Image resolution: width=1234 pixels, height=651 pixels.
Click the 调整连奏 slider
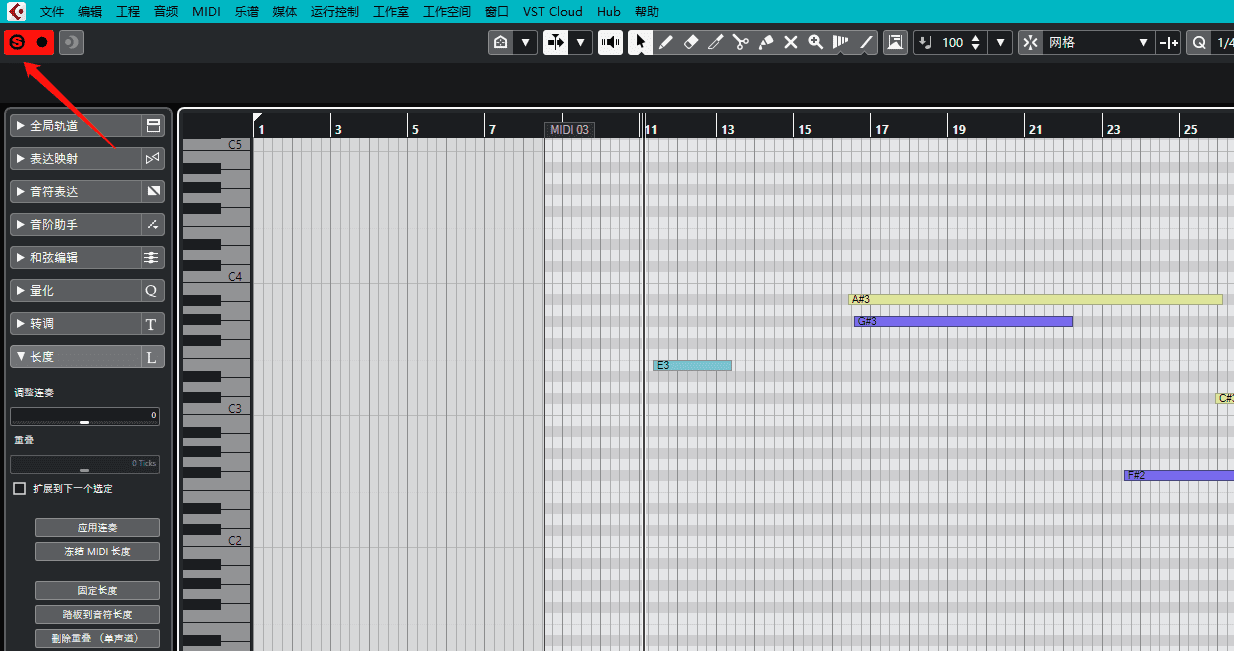(x=85, y=418)
